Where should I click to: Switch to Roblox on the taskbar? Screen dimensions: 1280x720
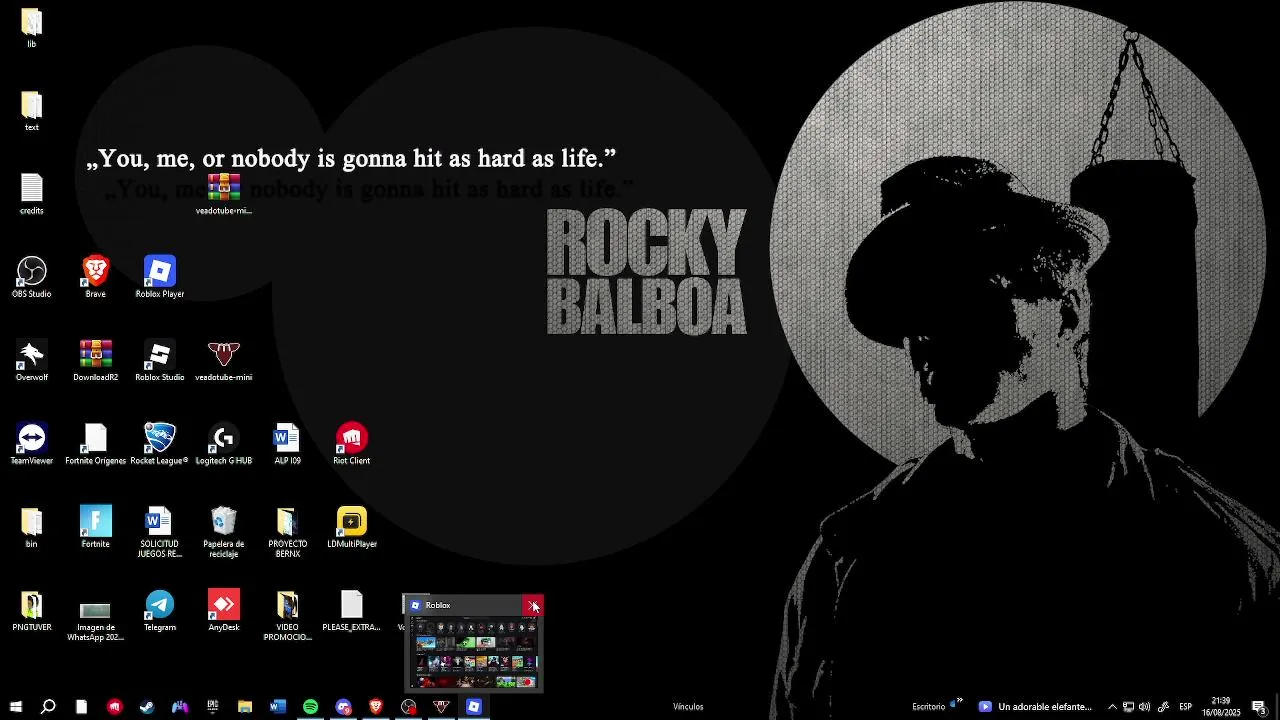[x=474, y=707]
